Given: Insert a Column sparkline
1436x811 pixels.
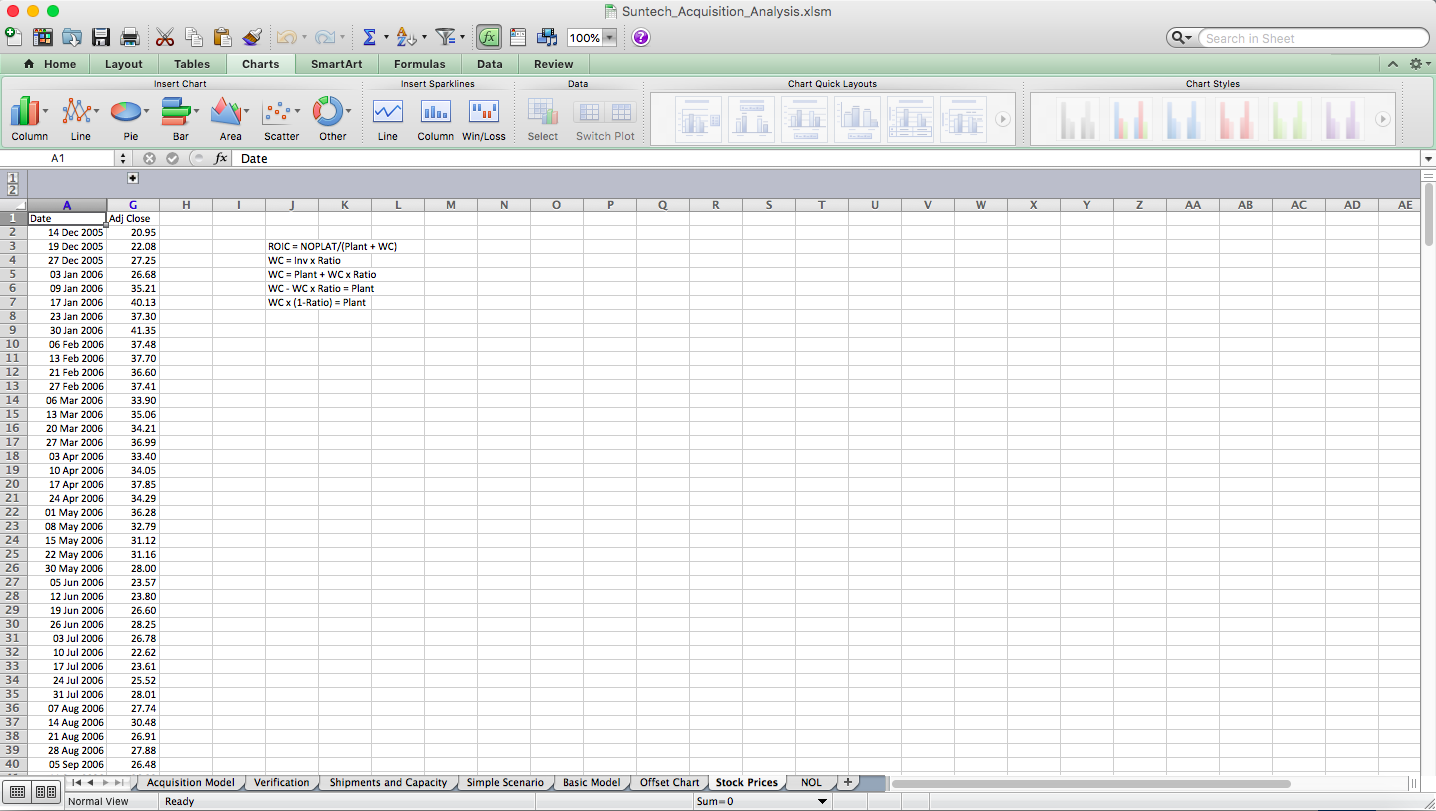Looking at the screenshot, I should coord(435,112).
